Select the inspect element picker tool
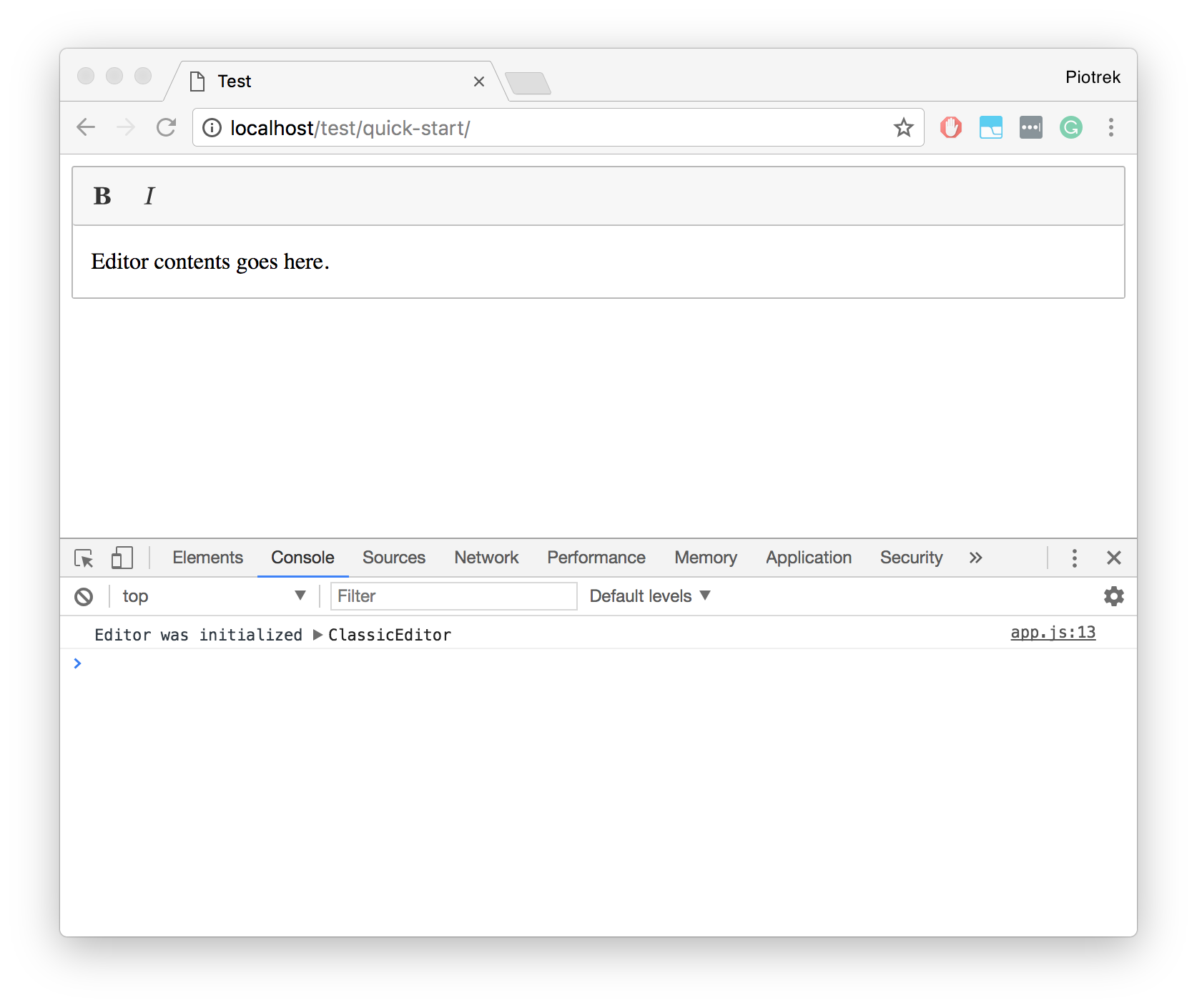Image resolution: width=1197 pixels, height=1008 pixels. [84, 558]
